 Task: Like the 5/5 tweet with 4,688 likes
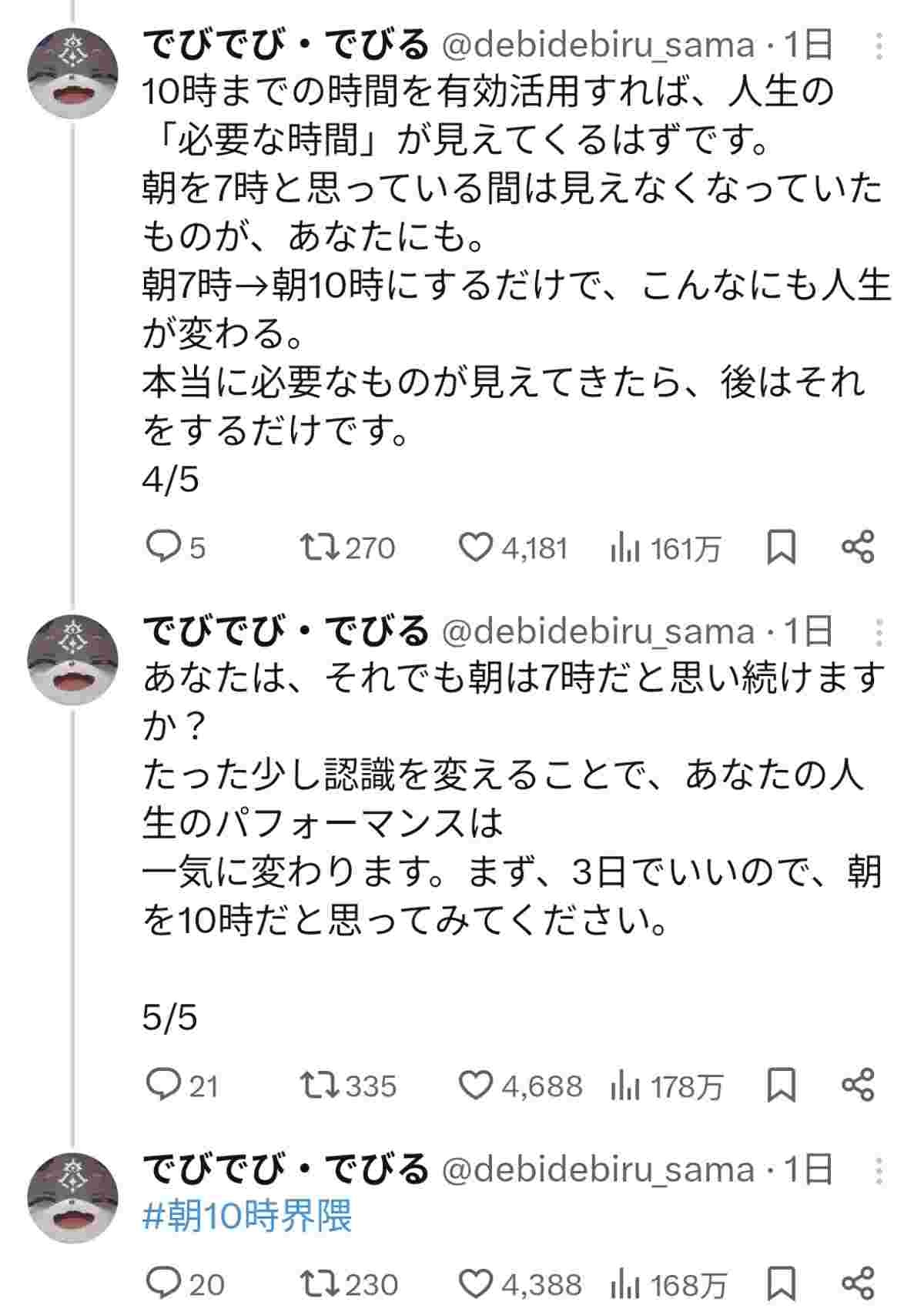[x=475, y=1085]
